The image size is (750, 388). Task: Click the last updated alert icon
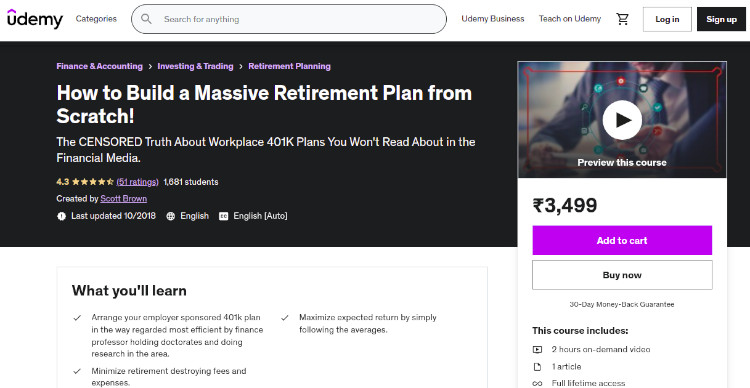click(x=61, y=216)
